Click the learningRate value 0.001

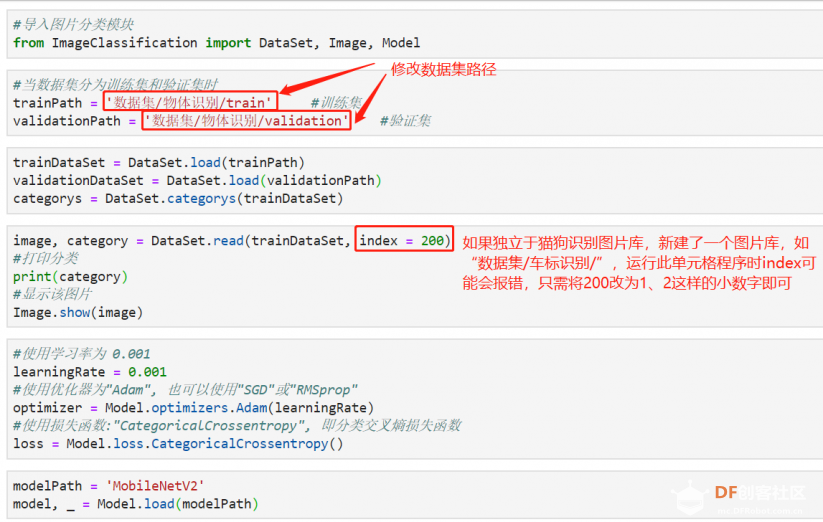point(147,372)
